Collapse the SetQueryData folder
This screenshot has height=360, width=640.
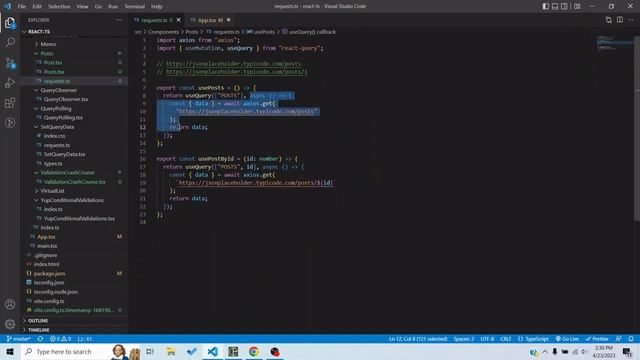pos(57,127)
